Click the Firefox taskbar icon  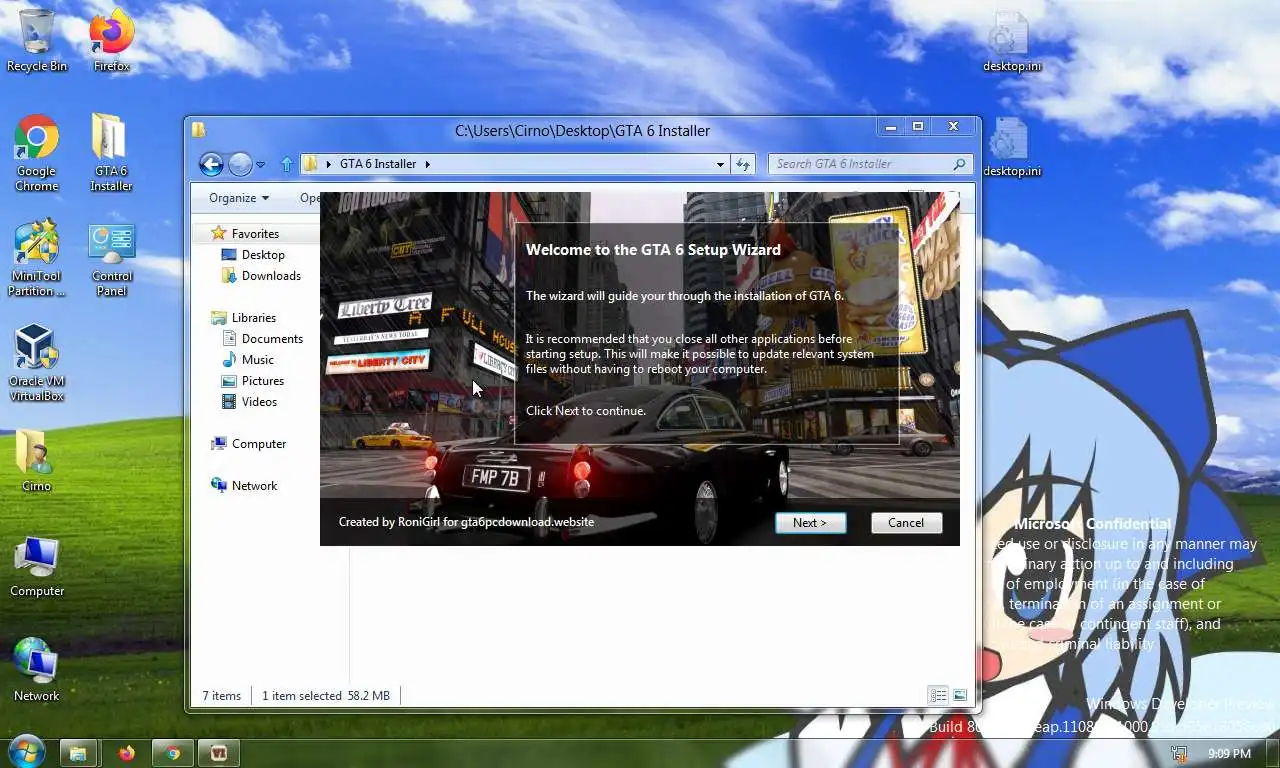point(127,753)
